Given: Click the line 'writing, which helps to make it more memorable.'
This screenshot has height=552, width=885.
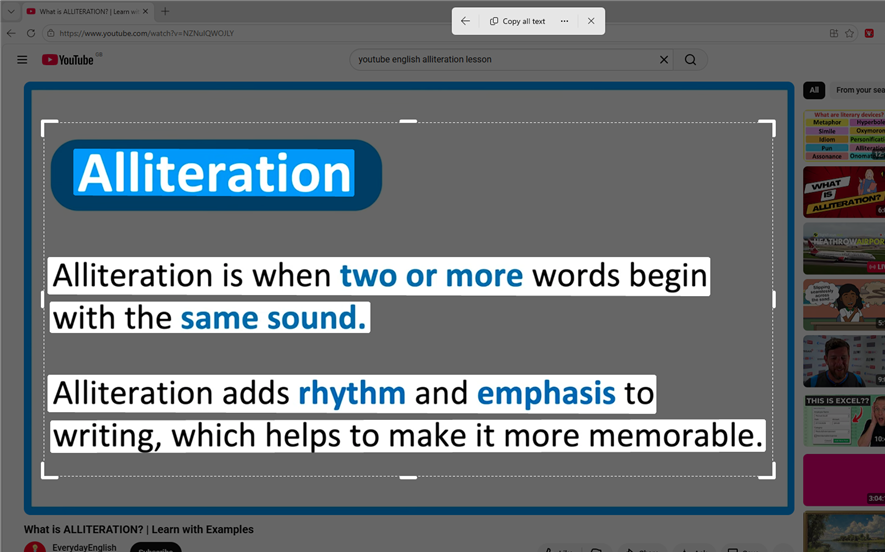Looking at the screenshot, I should (408, 436).
